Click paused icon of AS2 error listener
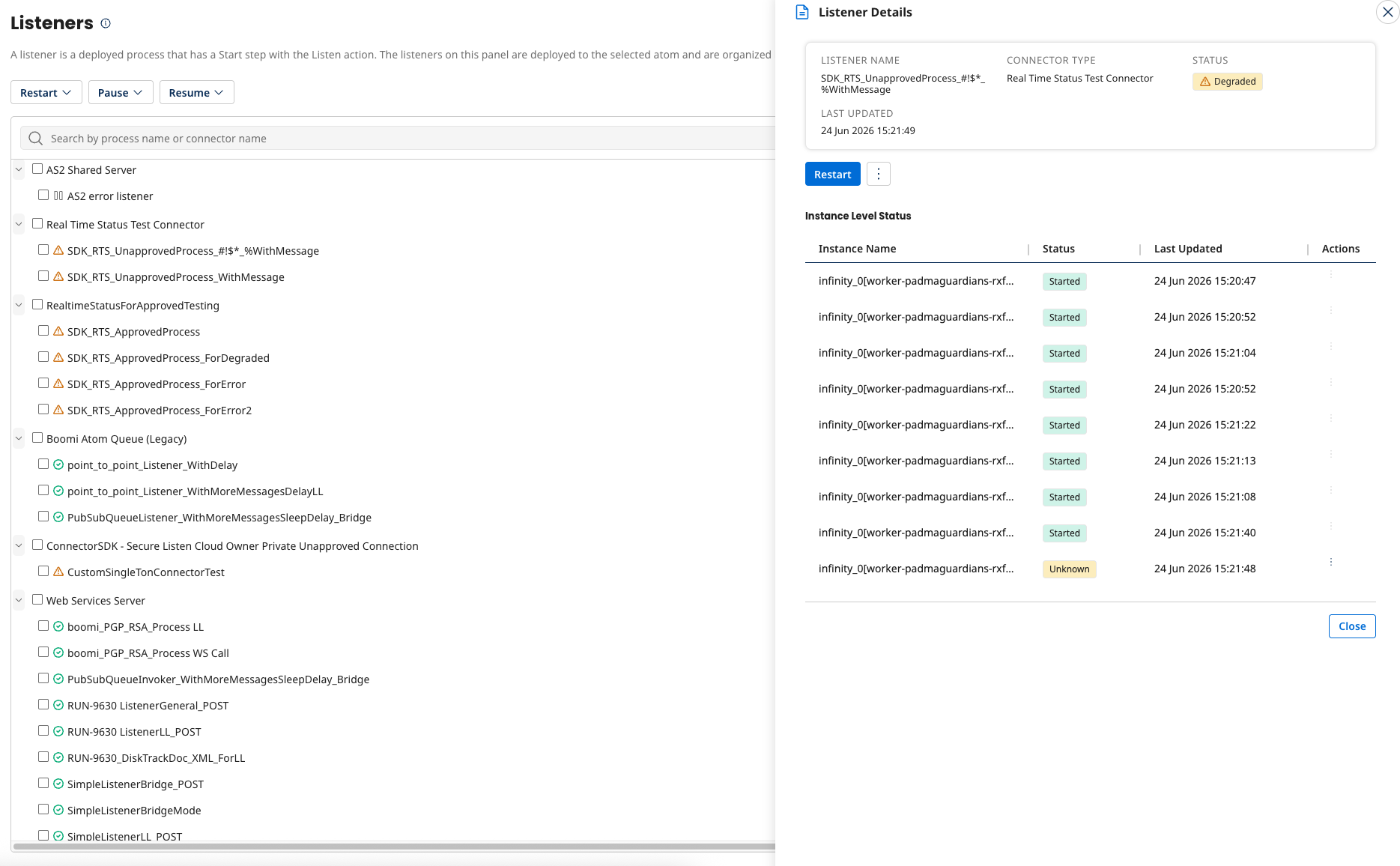The width and height of the screenshot is (1400, 866). click(58, 196)
